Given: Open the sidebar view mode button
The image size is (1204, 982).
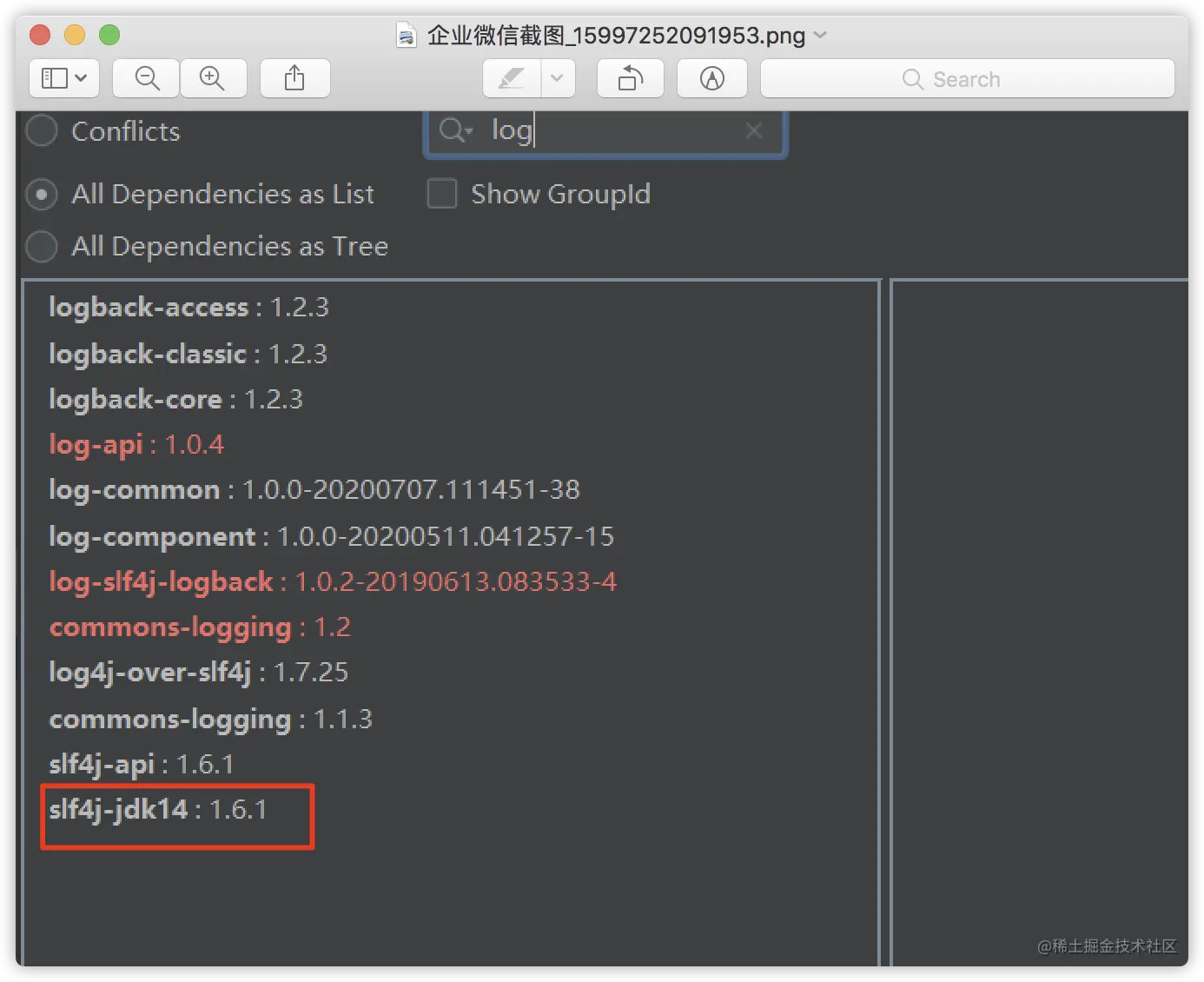Looking at the screenshot, I should (64, 78).
